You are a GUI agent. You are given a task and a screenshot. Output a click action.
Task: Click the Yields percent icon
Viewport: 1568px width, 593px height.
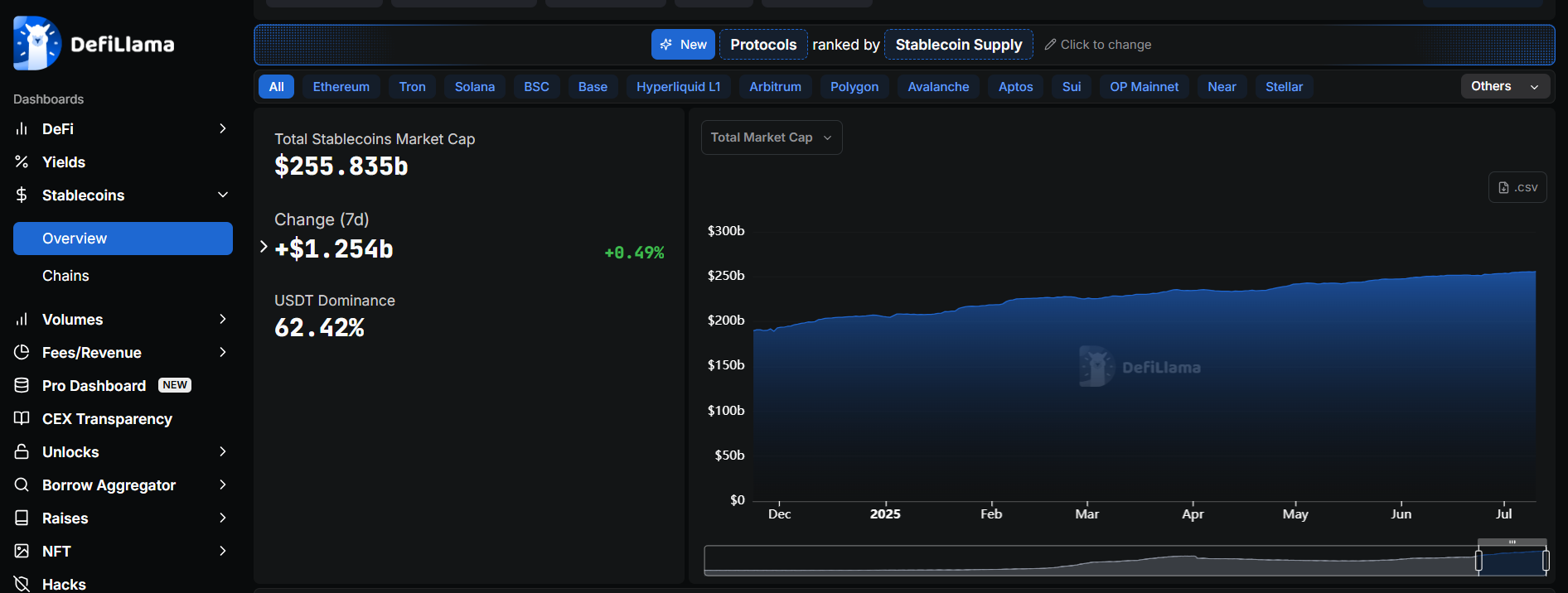click(22, 162)
